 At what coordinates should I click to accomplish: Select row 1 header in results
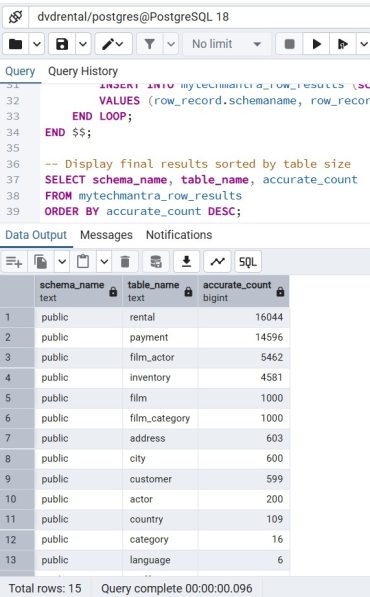[x=17, y=317]
